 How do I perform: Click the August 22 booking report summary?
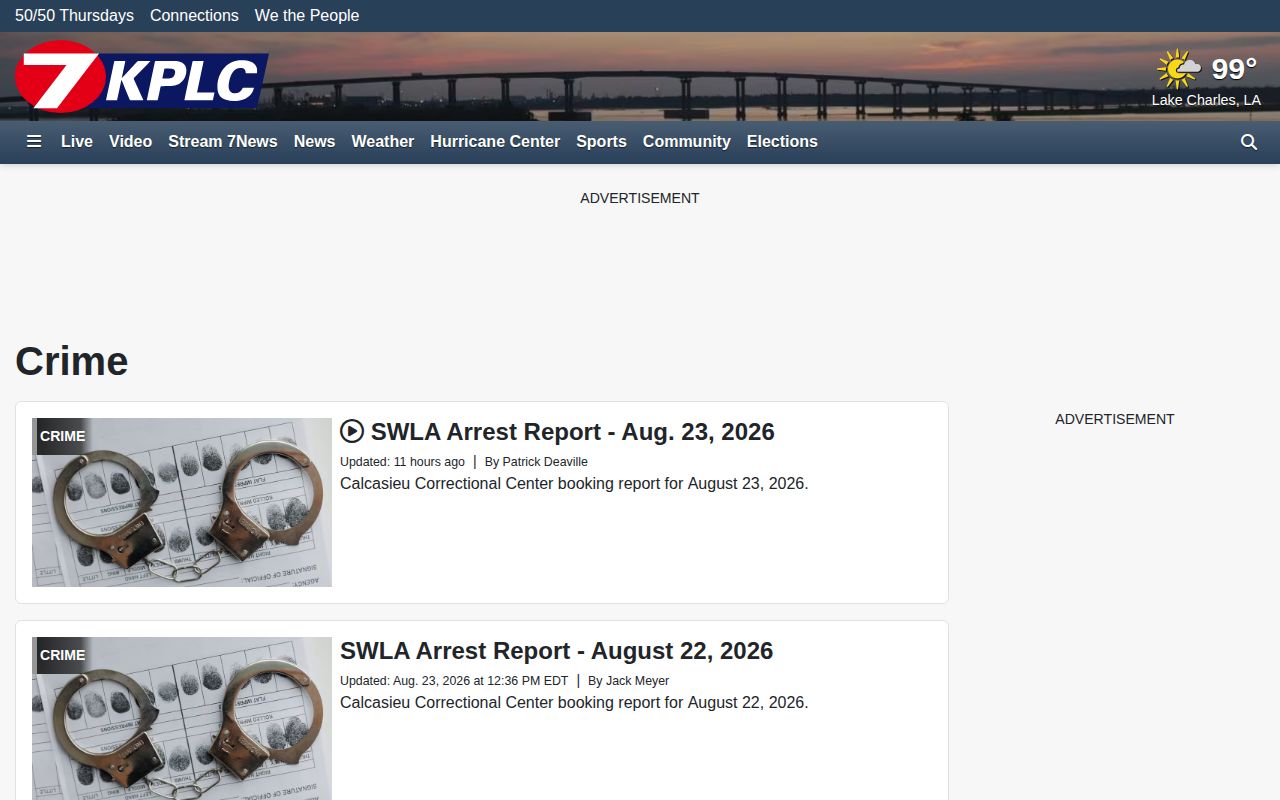click(574, 703)
